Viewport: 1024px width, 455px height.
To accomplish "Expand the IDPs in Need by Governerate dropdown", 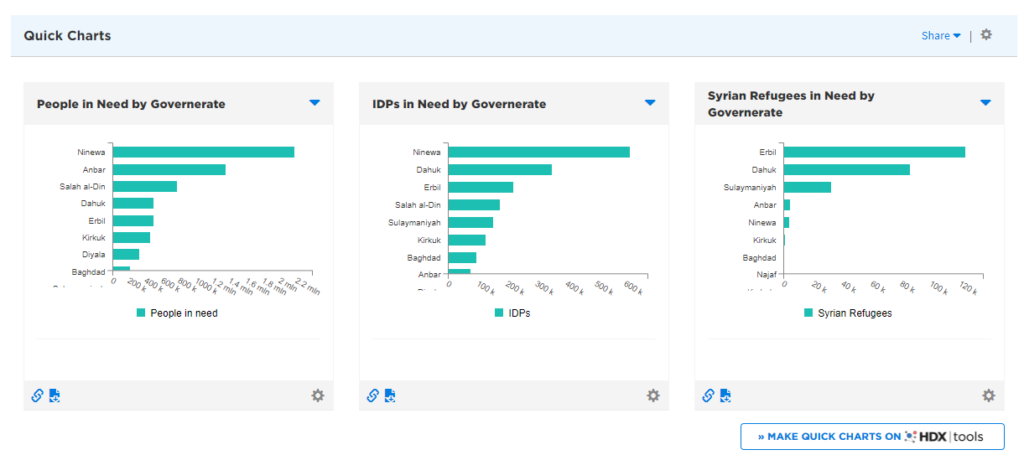I will tap(650, 103).
